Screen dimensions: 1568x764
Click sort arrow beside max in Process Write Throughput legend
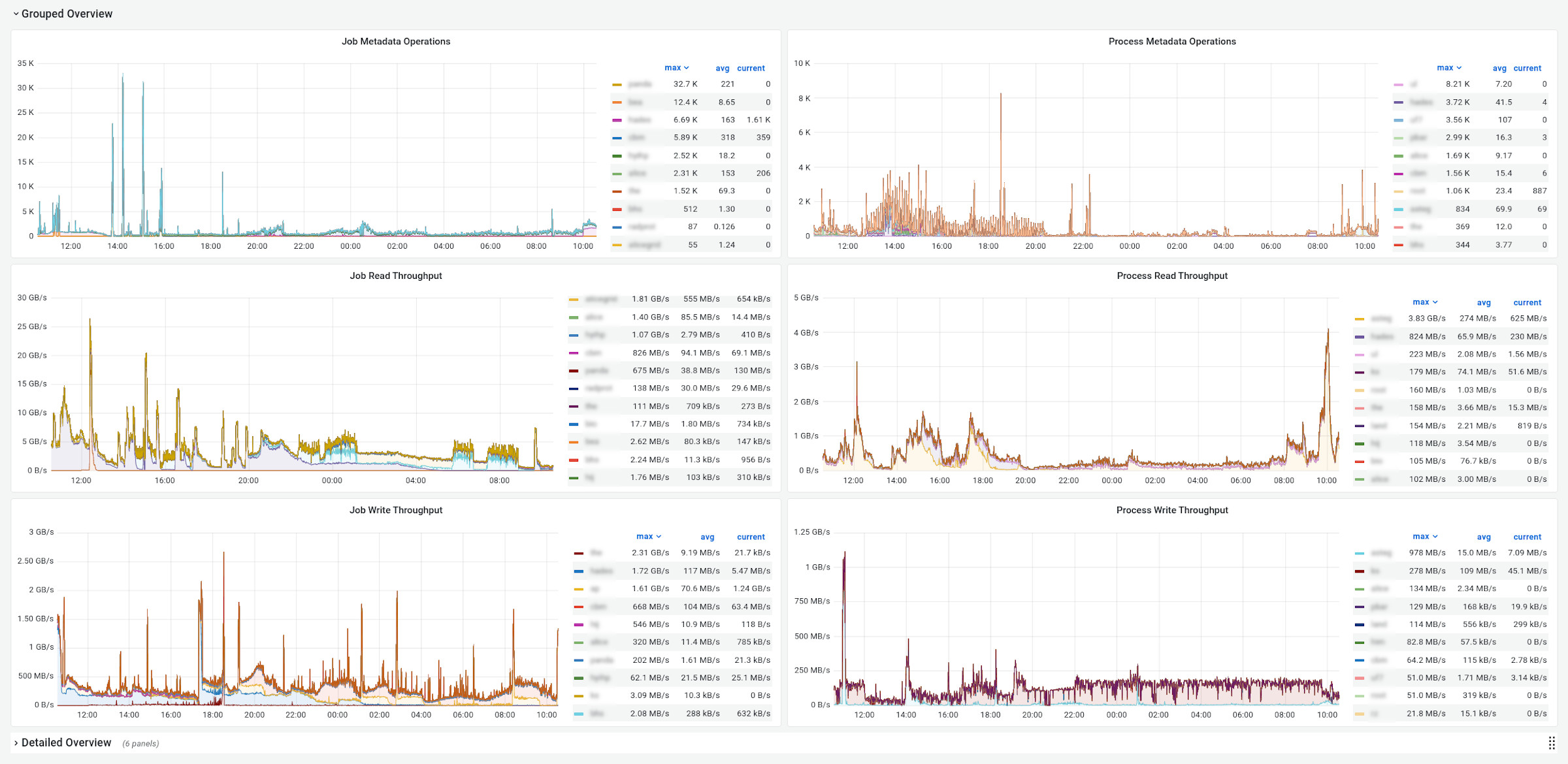pos(1435,537)
